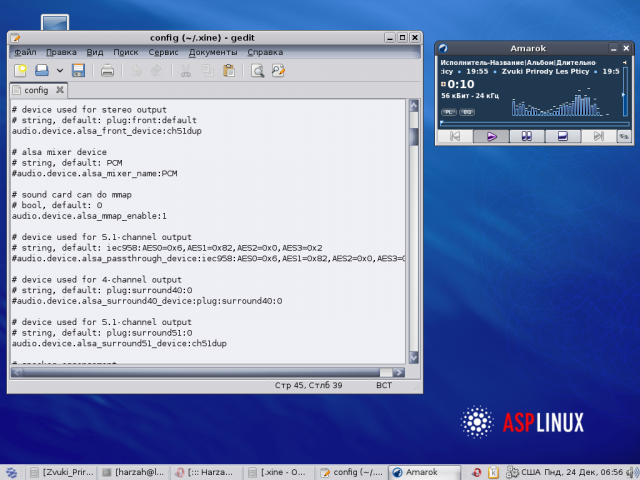Toggle the PL playlist button in Amarok

pos(449,112)
